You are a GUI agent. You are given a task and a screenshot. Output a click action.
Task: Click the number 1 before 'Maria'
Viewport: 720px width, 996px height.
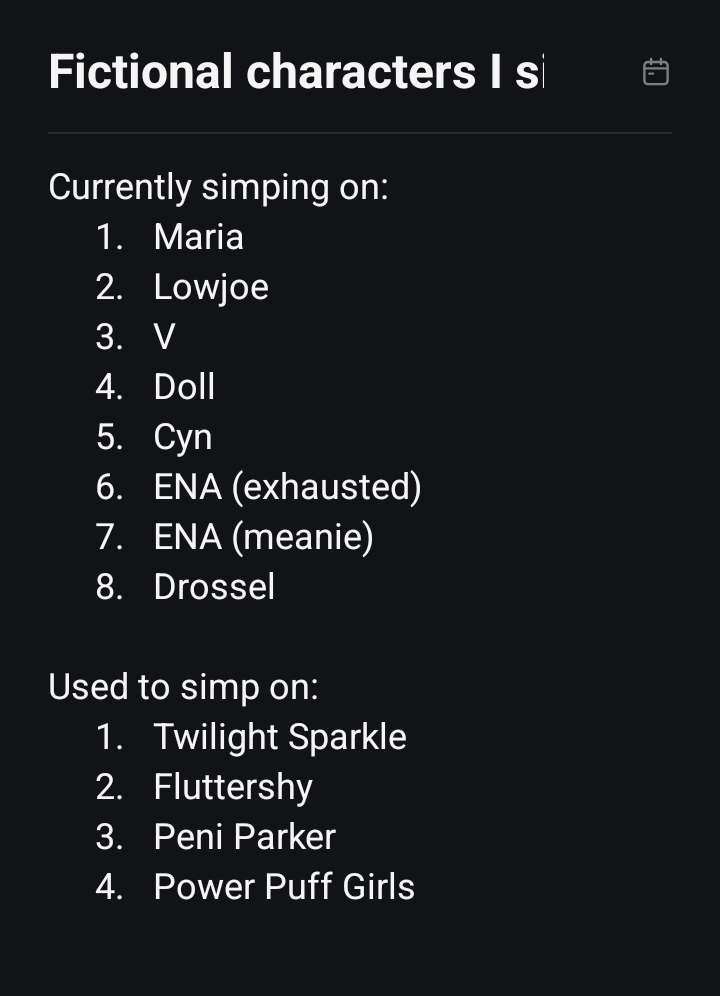pos(109,238)
